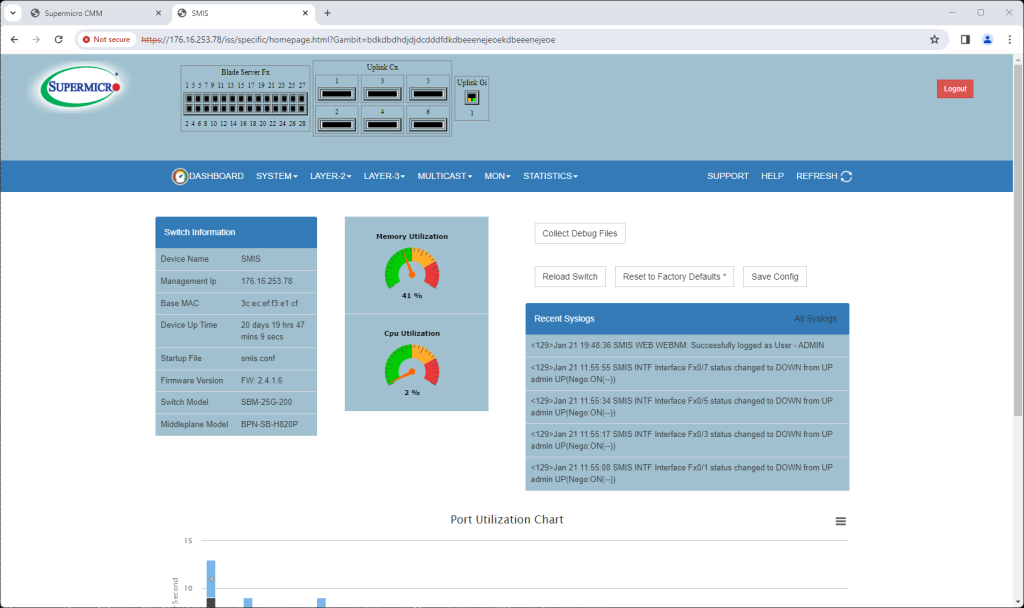Open the Port Utilization Chart hamburger menu
The height and width of the screenshot is (608, 1024).
point(840,521)
